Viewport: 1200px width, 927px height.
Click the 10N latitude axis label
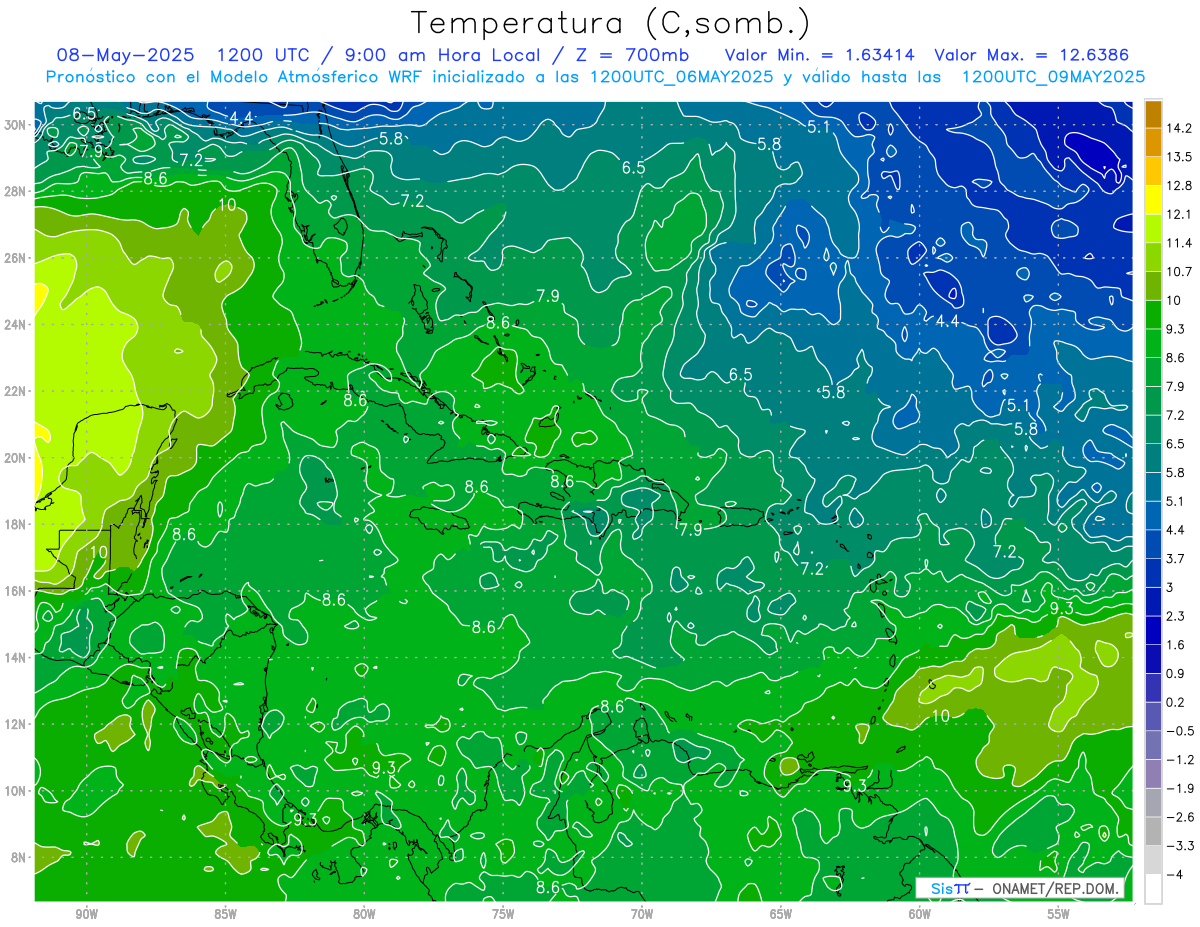click(x=15, y=791)
